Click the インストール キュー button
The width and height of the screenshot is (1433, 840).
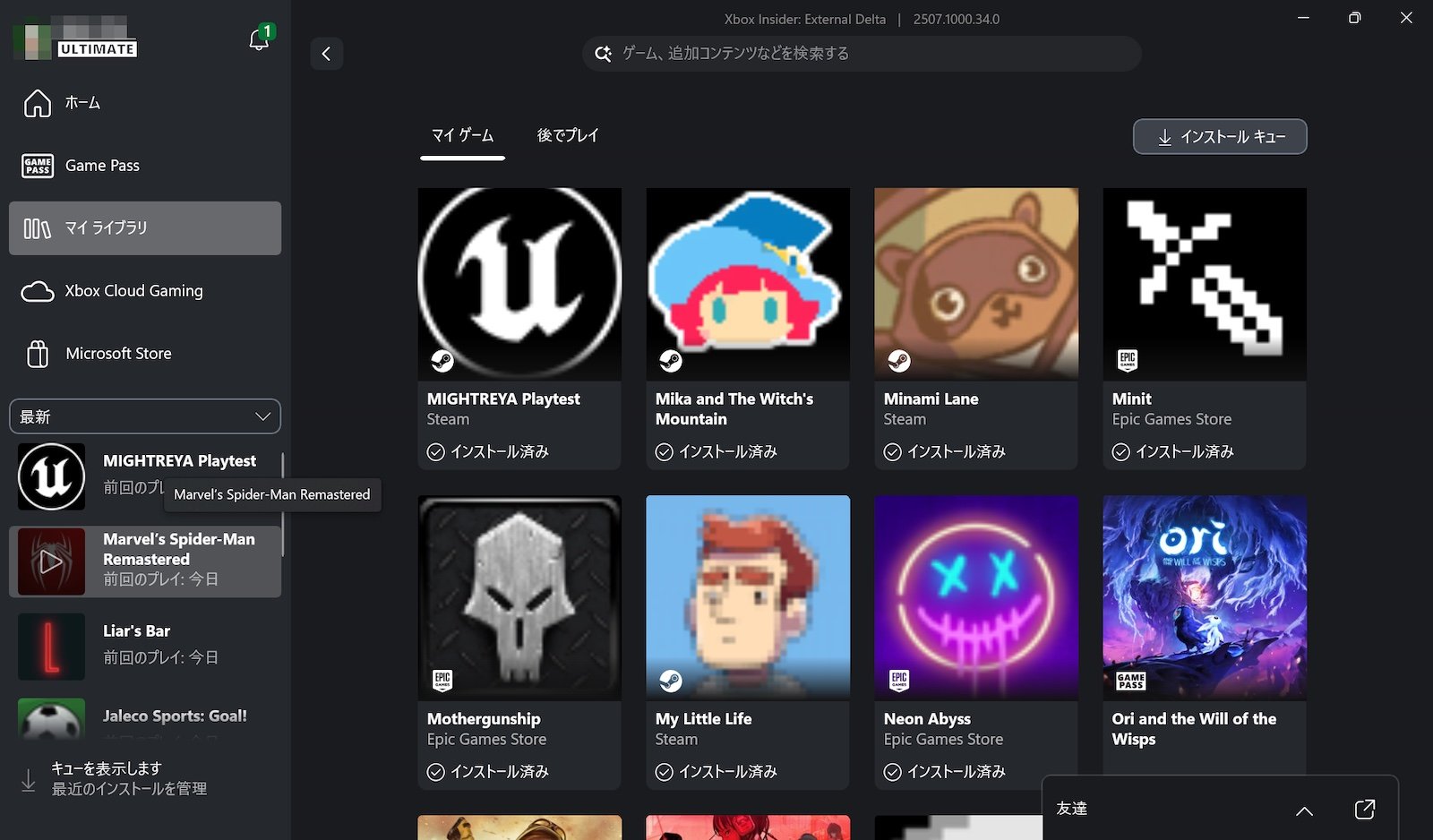[x=1220, y=137]
